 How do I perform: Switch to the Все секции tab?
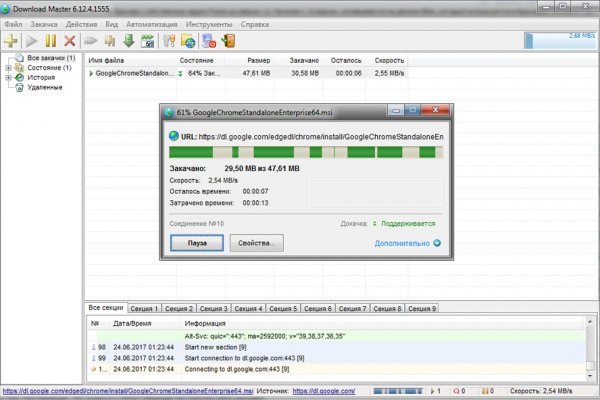pos(106,308)
